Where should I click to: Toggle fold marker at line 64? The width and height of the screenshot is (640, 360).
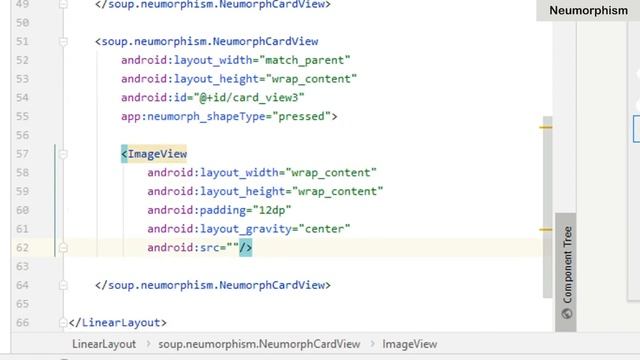coord(63,285)
